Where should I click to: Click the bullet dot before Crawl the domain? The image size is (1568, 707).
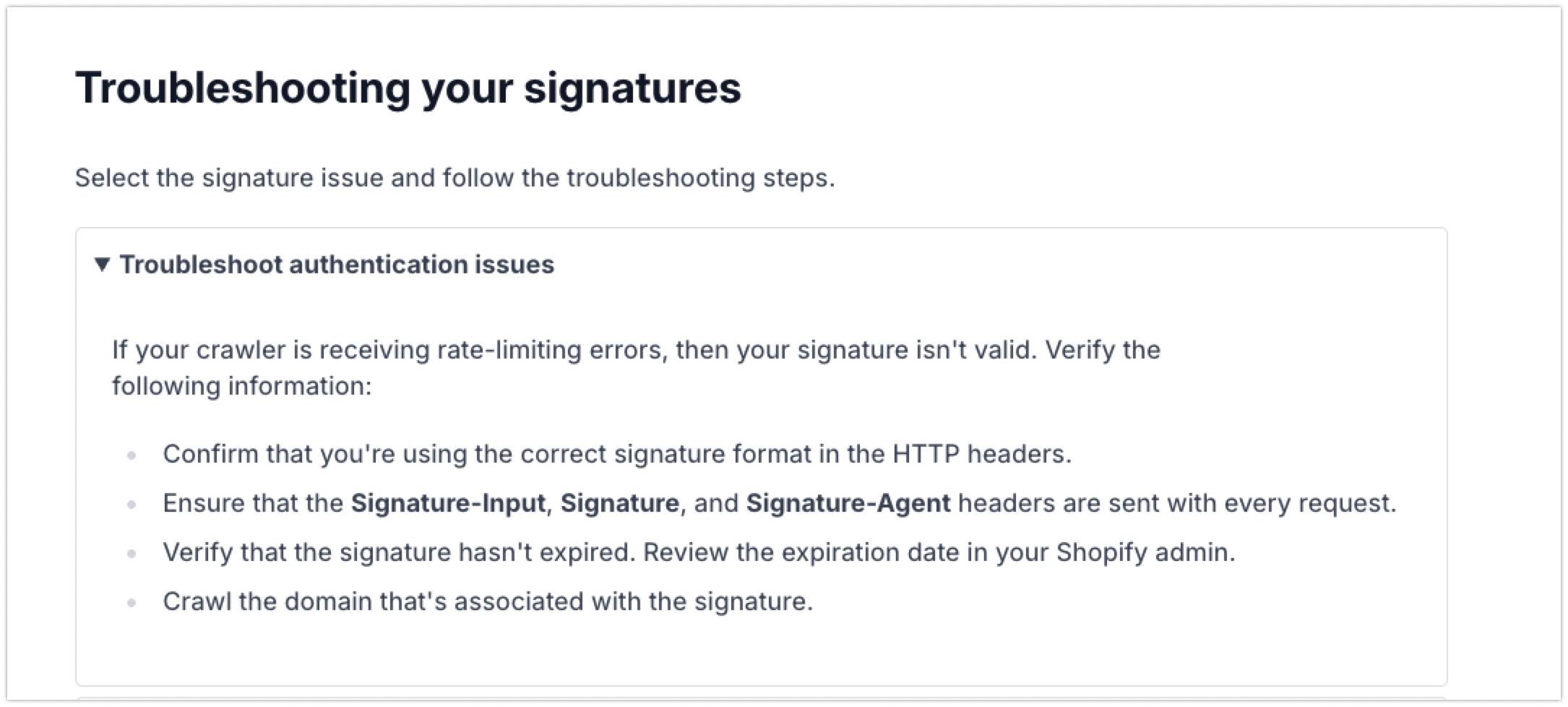pos(132,603)
